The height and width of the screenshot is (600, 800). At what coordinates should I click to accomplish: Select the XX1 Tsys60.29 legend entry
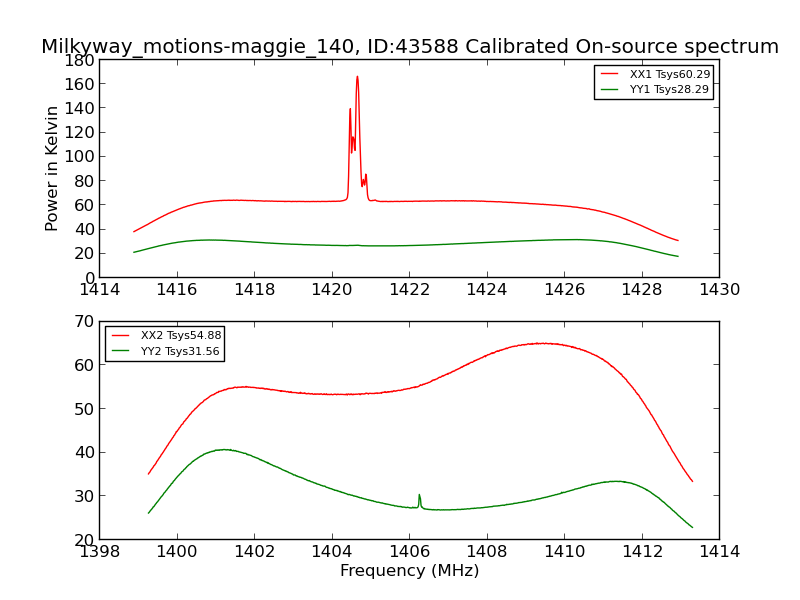pyautogui.click(x=655, y=74)
